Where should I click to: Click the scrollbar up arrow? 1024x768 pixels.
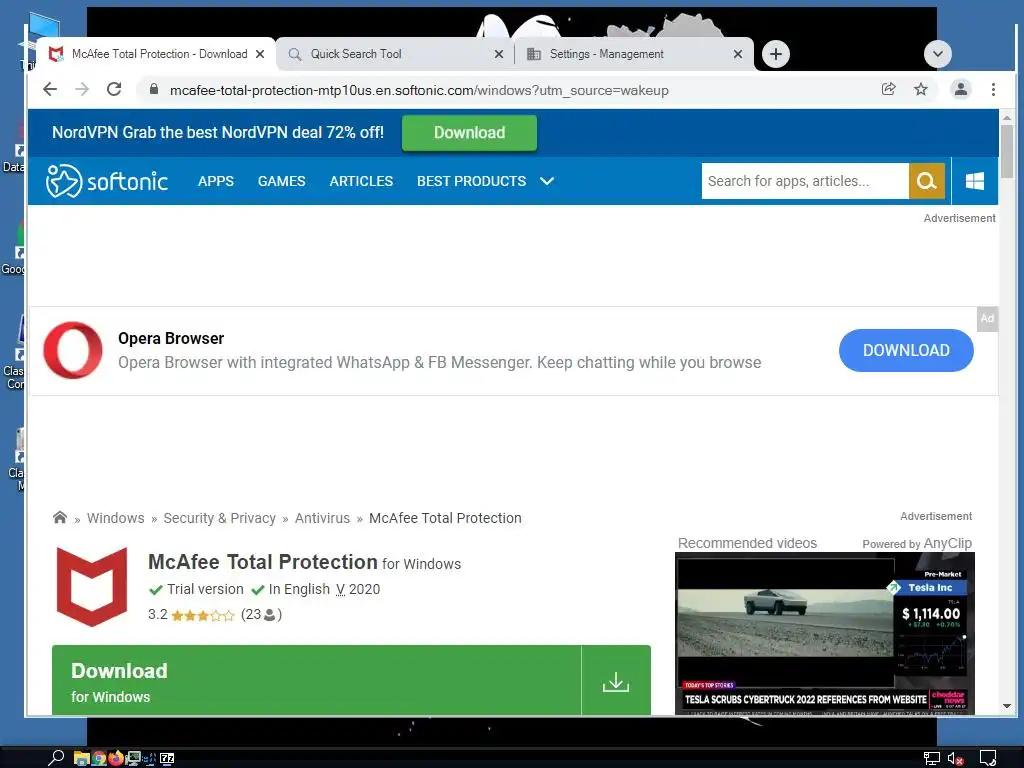coord(1006,118)
